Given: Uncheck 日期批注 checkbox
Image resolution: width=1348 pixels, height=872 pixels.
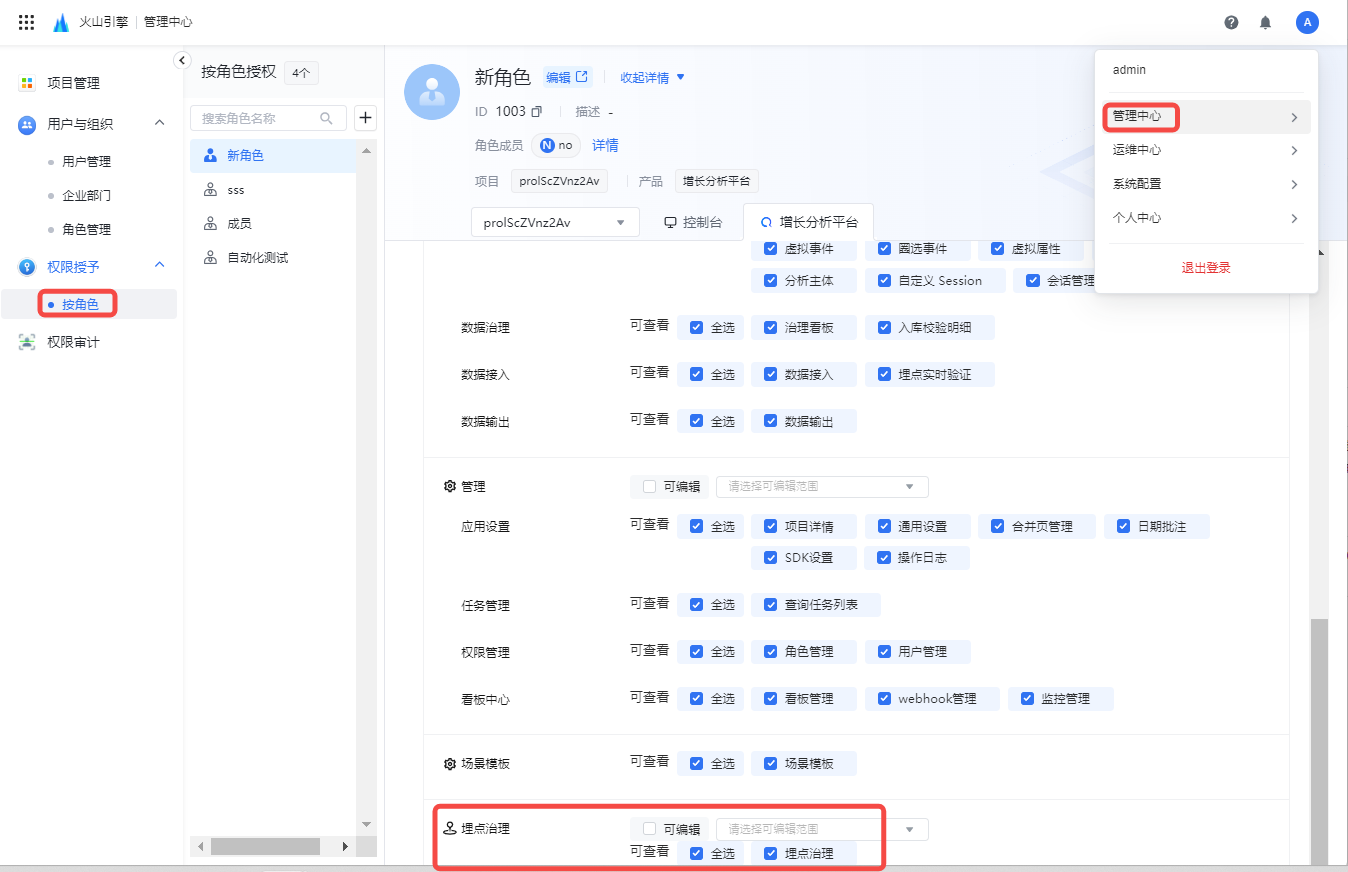Looking at the screenshot, I should pos(1124,526).
